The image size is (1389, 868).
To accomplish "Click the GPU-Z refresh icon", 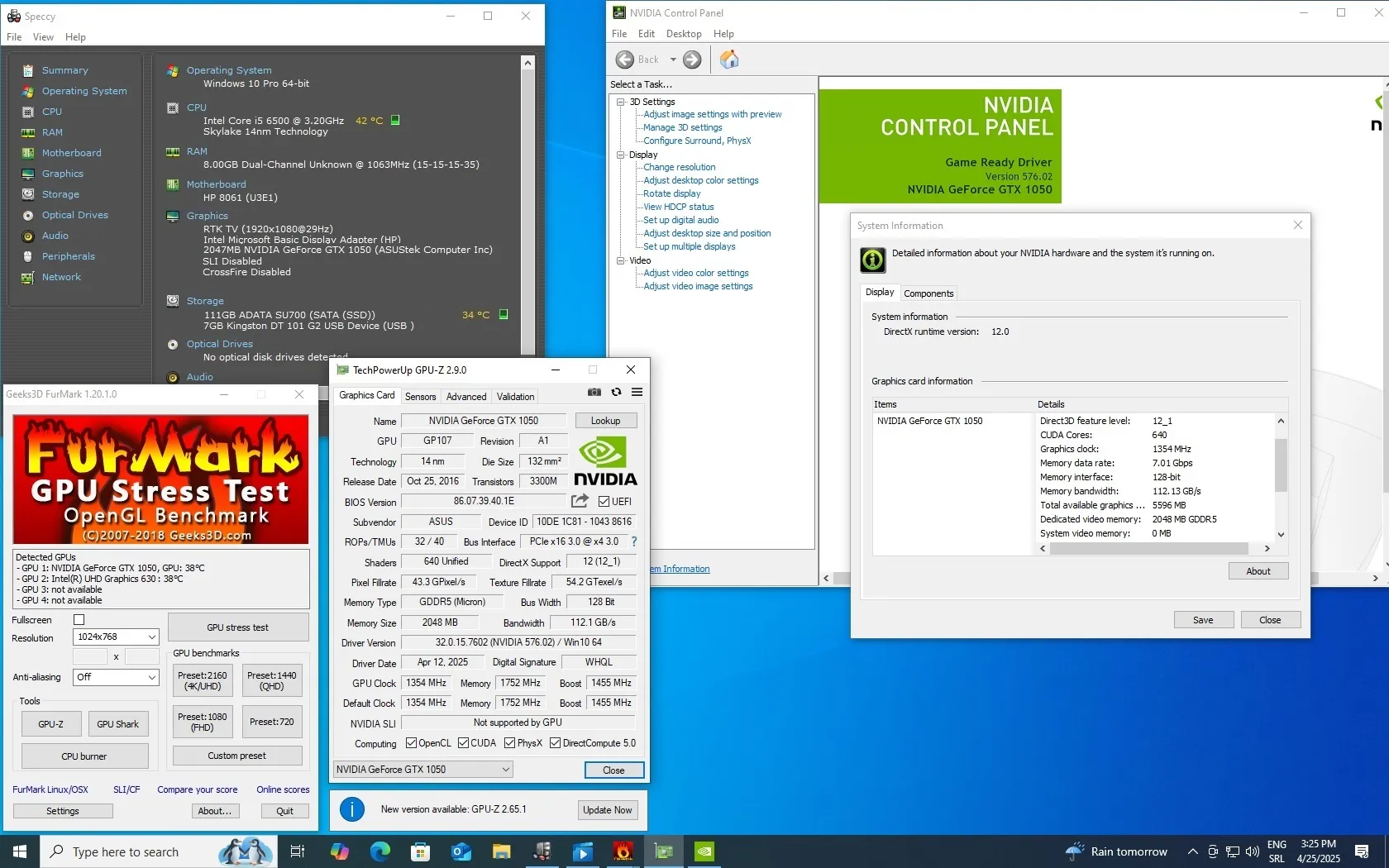I will pyautogui.click(x=616, y=393).
